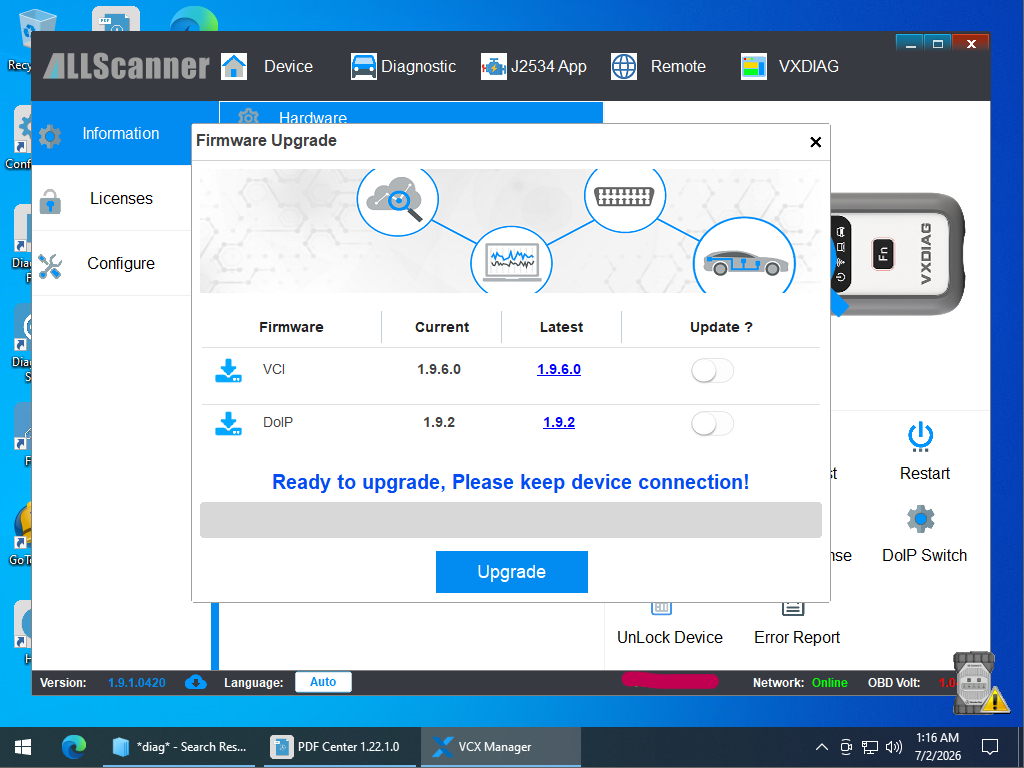
Task: Click the Hardware section header
Action: (x=411, y=112)
